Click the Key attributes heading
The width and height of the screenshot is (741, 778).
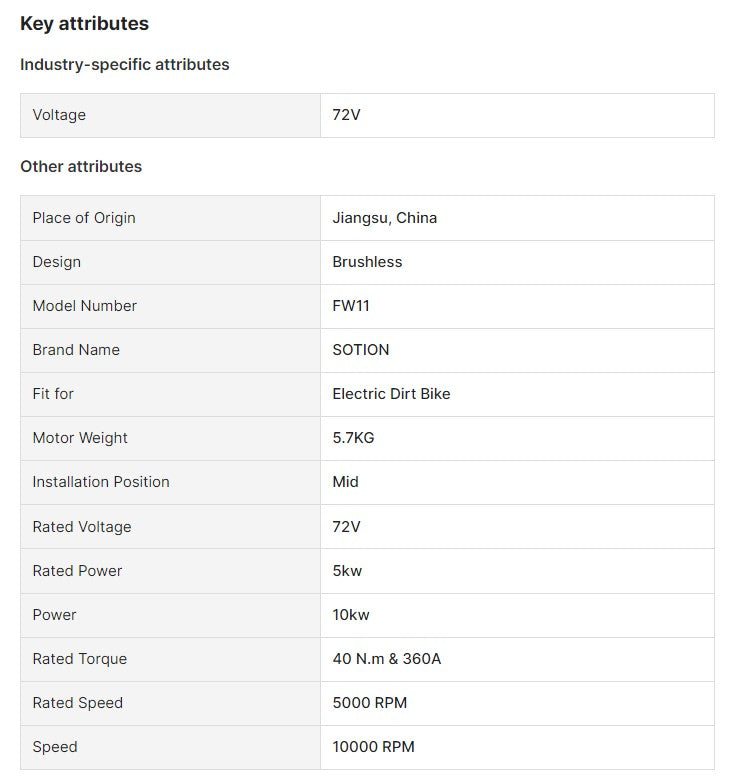coord(84,23)
